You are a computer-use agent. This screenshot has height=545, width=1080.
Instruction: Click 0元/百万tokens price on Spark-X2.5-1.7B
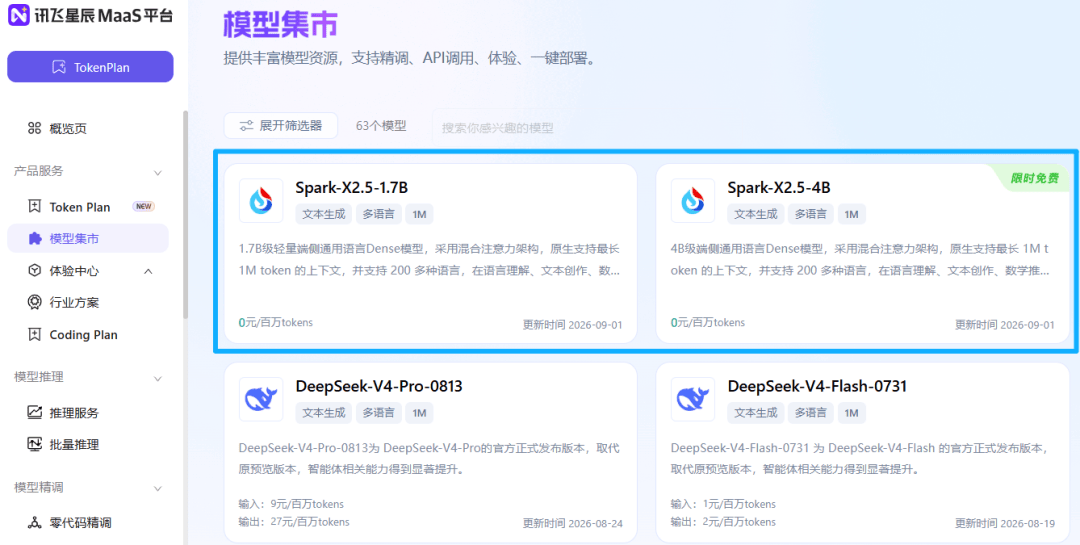tap(276, 322)
